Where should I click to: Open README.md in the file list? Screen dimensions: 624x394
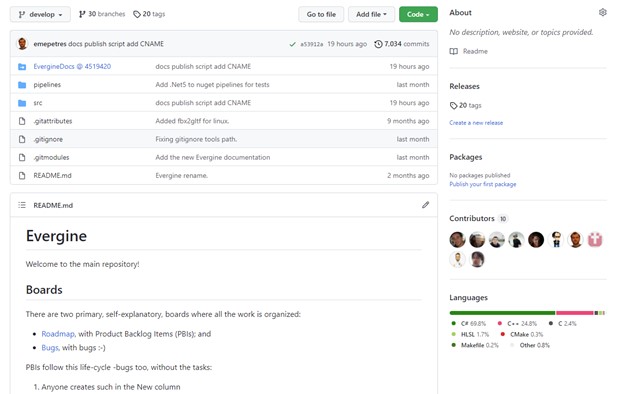pyautogui.click(x=53, y=176)
